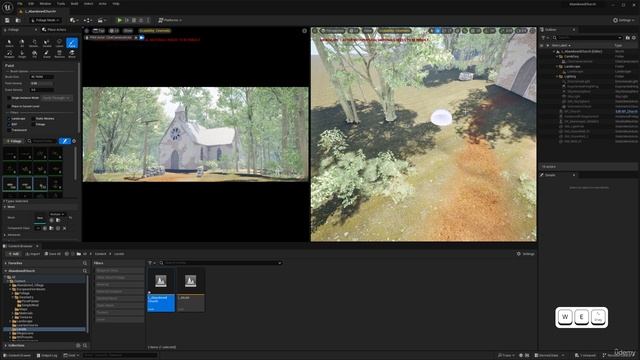The height and width of the screenshot is (360, 640).
Task: Open the add content toolbar dropdown
Action: click(73, 20)
